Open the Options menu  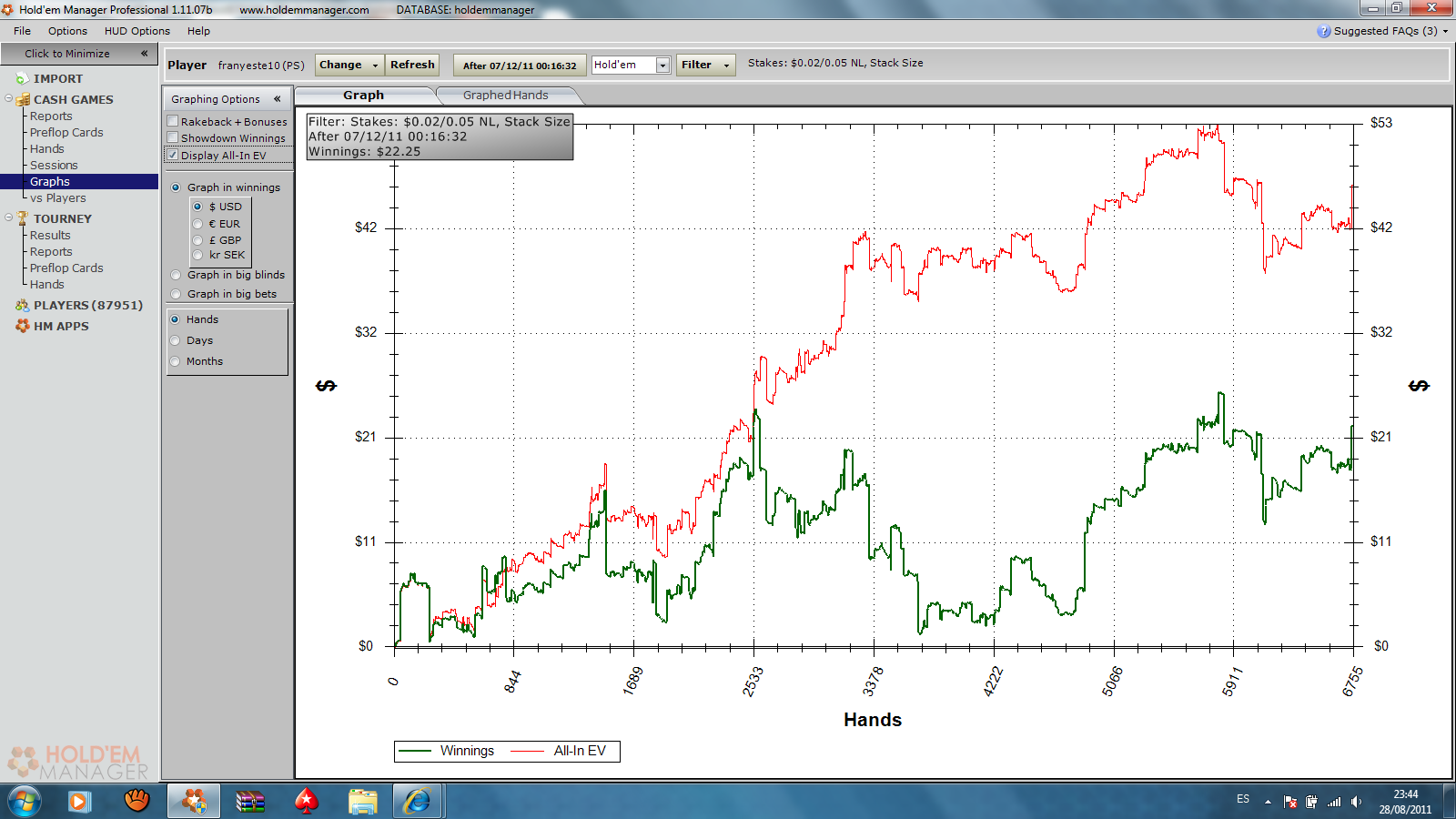(x=67, y=31)
